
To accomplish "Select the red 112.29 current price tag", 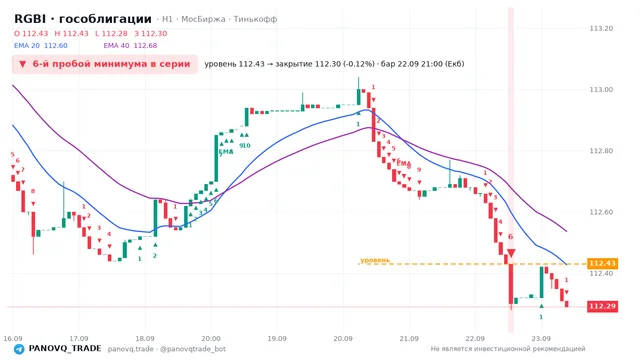I will point(602,307).
